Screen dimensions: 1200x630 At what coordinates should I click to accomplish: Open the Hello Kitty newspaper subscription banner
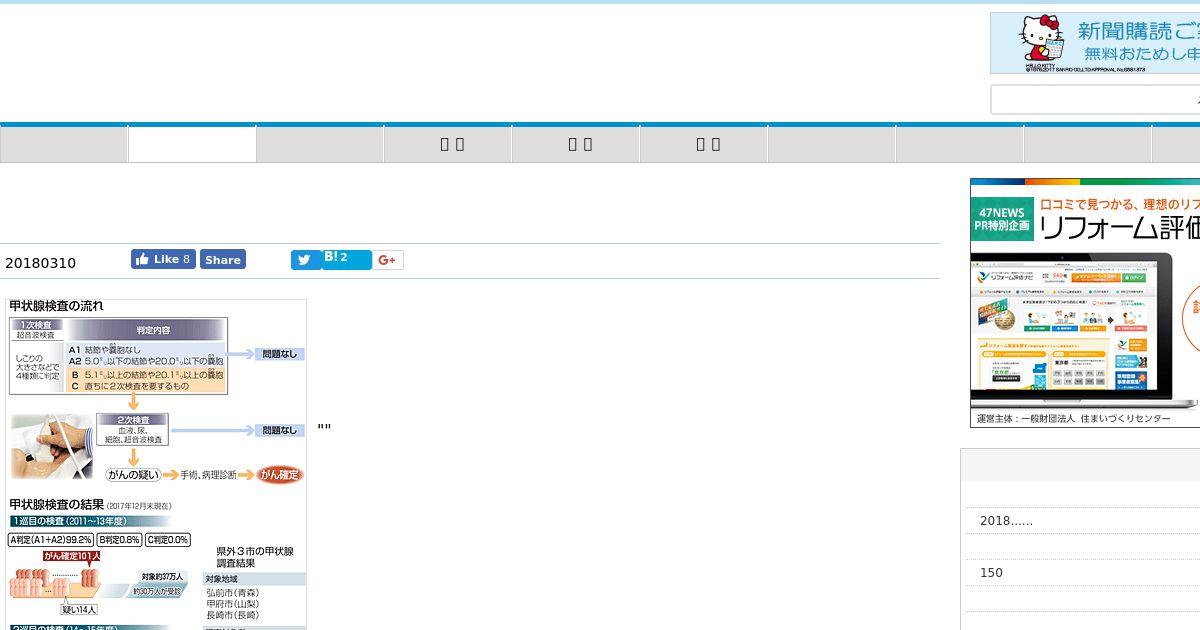[x=1095, y=43]
